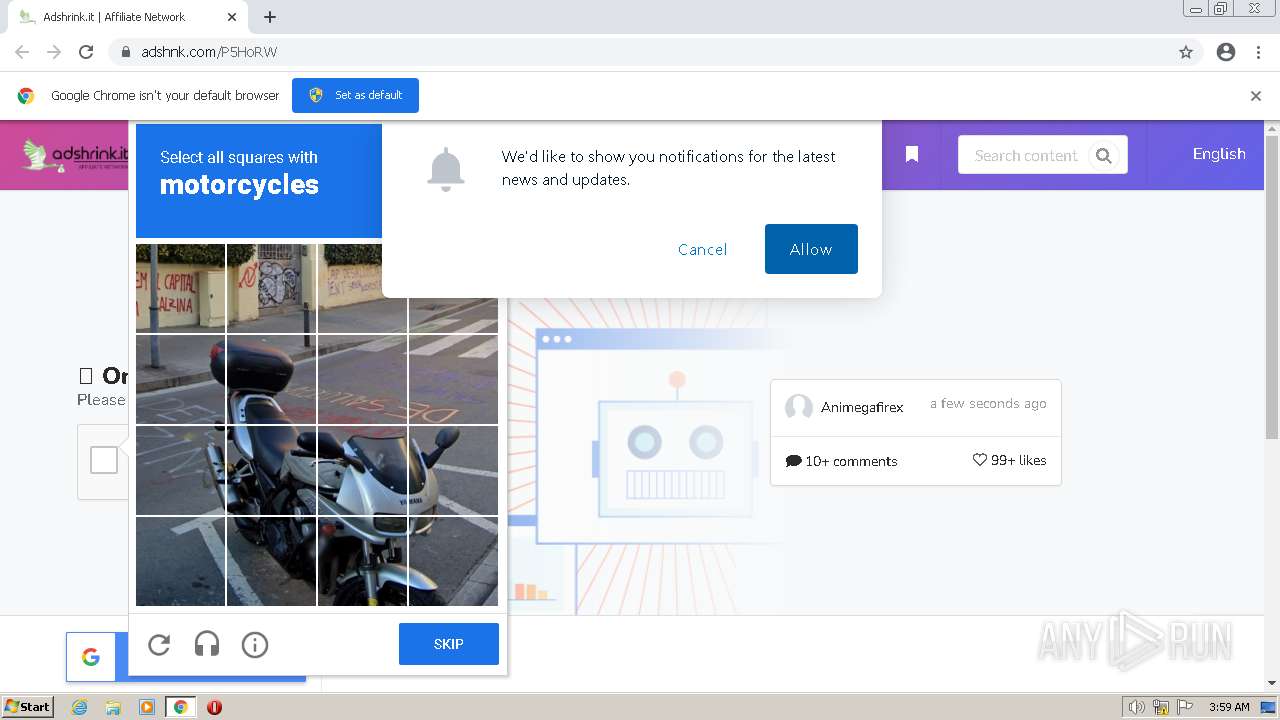Switch to Chrome in taskbar
The width and height of the screenshot is (1280, 720).
pyautogui.click(x=180, y=707)
